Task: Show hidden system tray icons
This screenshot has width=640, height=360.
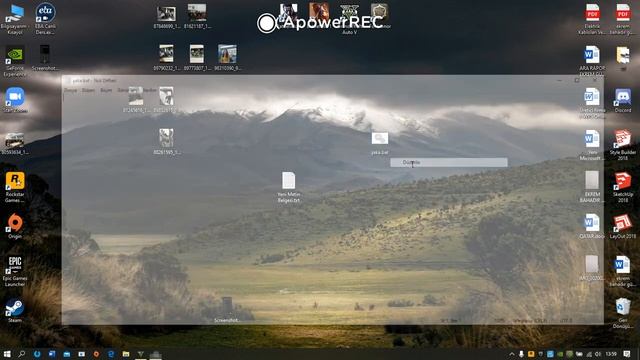Action: click(512, 354)
